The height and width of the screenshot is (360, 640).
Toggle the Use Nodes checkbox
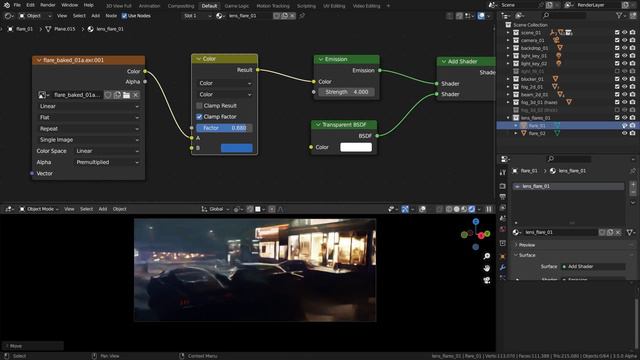click(124, 16)
